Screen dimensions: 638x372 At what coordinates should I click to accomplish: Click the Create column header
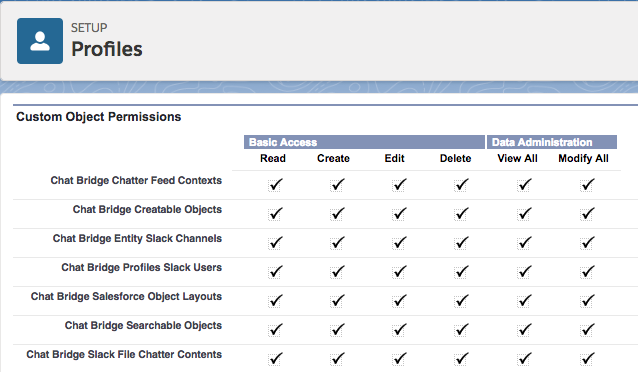(333, 158)
